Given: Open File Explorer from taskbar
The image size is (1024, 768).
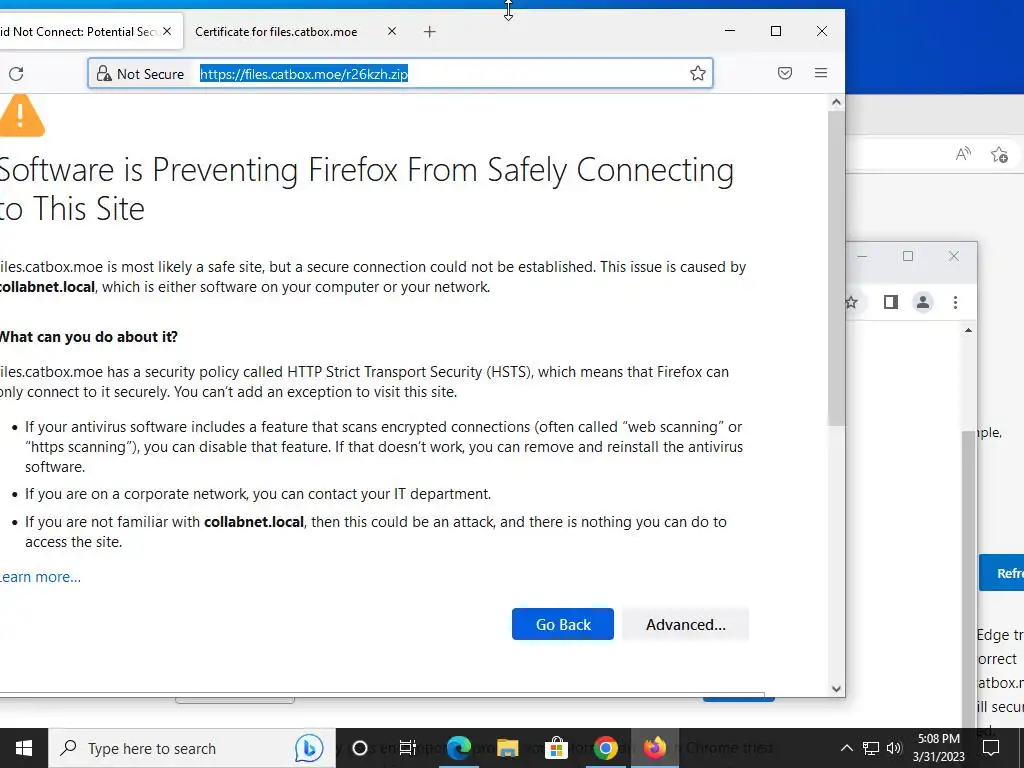Looking at the screenshot, I should (507, 748).
